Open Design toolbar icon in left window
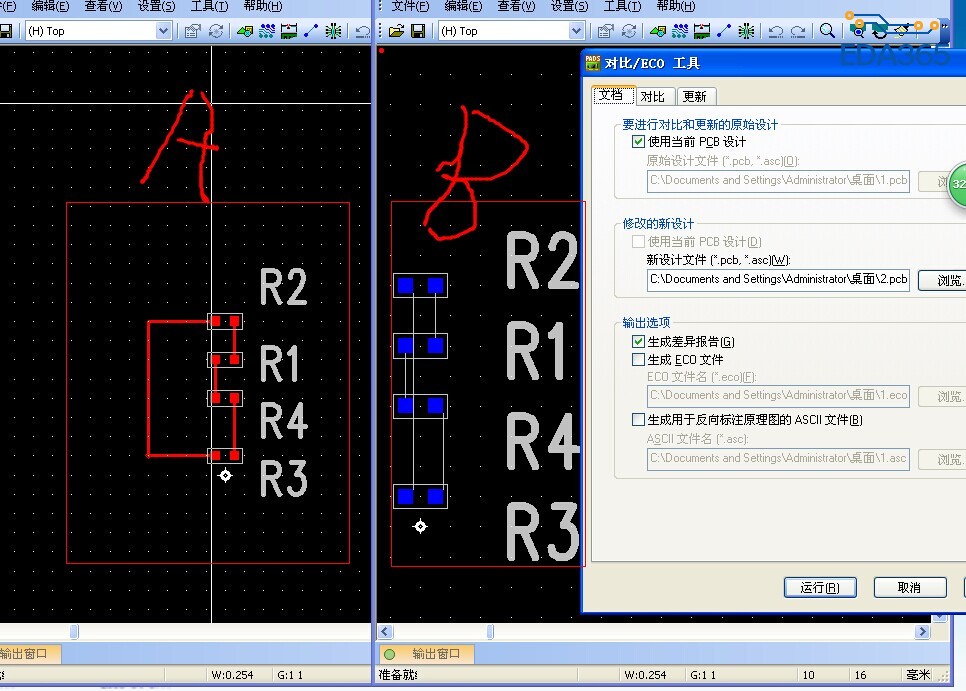Image resolution: width=966 pixels, height=691 pixels. pyautogui.click(x=267, y=31)
